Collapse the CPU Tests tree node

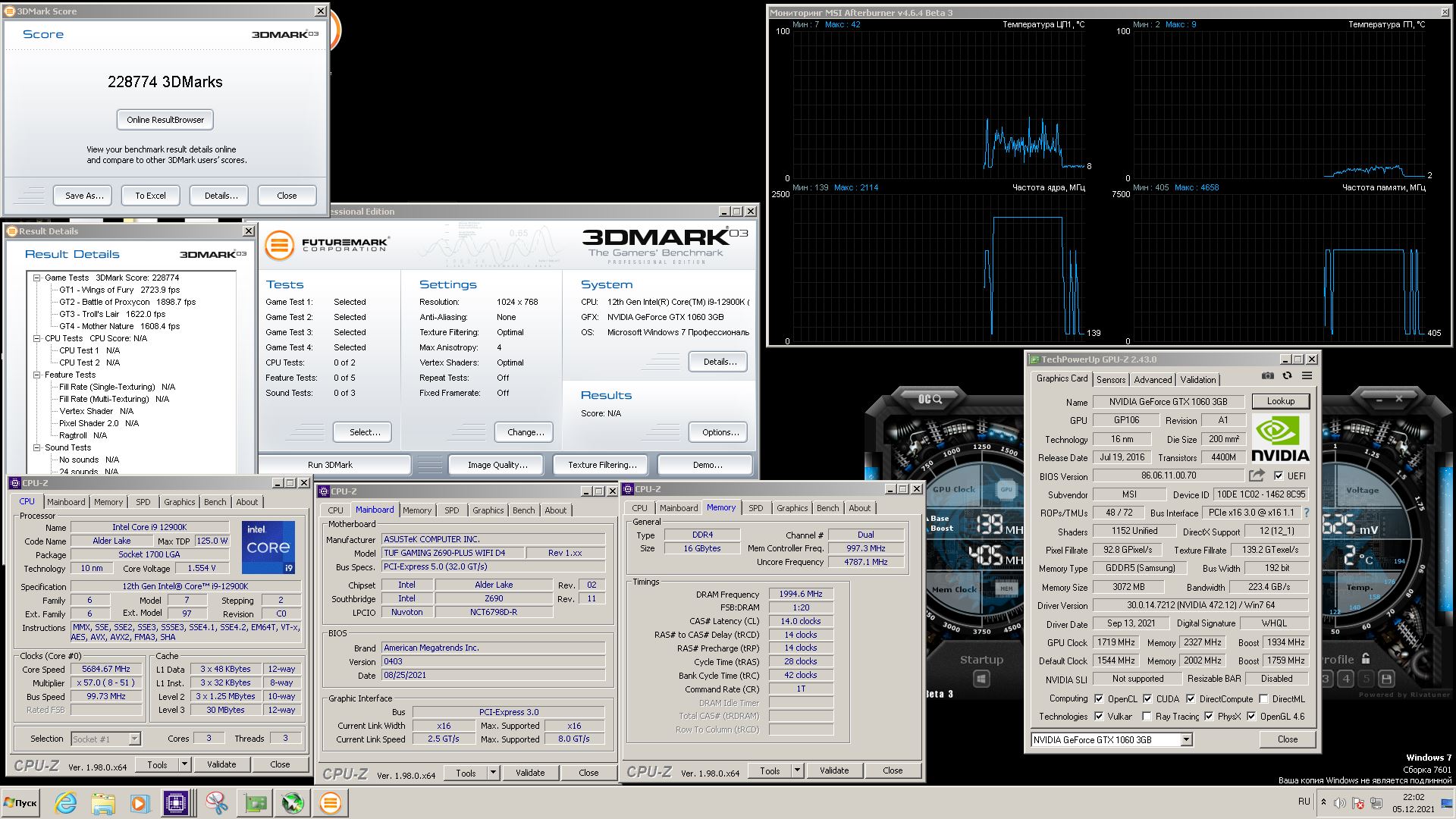(x=36, y=338)
